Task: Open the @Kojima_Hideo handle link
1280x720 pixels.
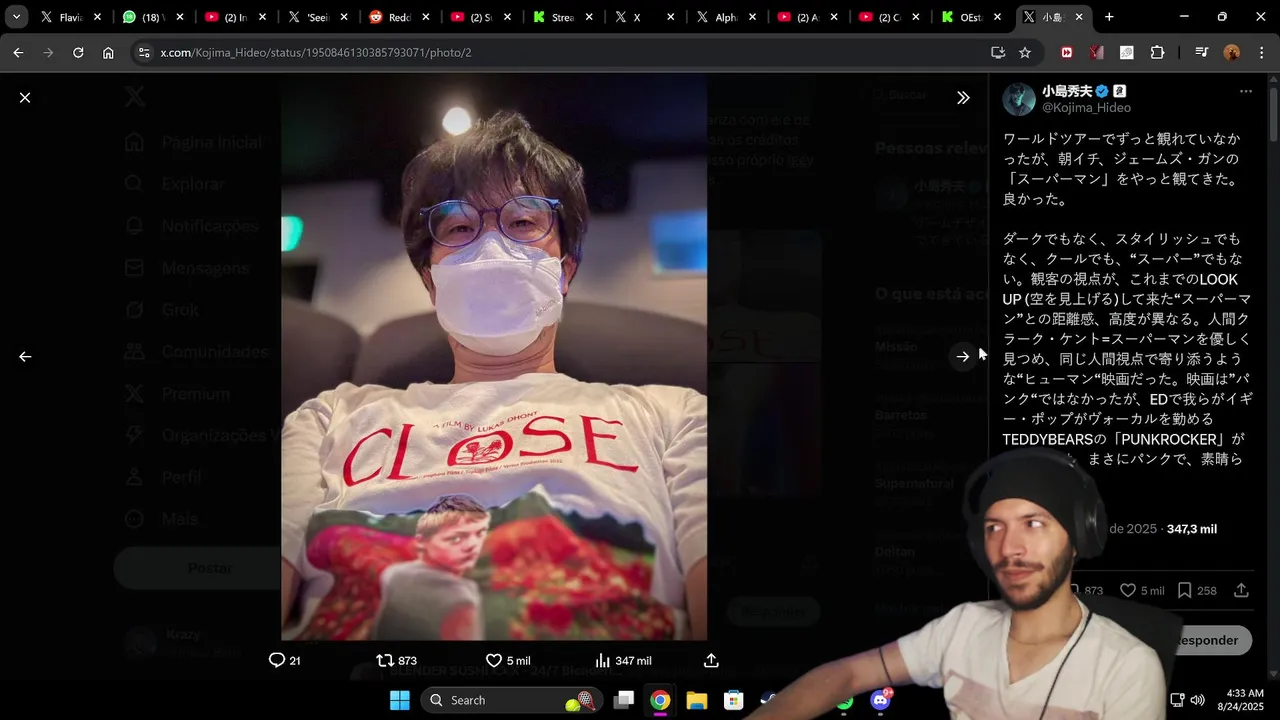Action: [1086, 108]
